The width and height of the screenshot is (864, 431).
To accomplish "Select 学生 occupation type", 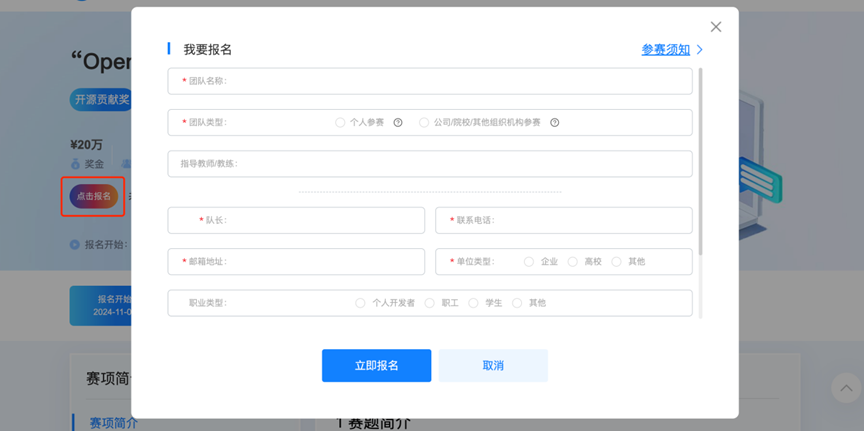I will tap(473, 303).
